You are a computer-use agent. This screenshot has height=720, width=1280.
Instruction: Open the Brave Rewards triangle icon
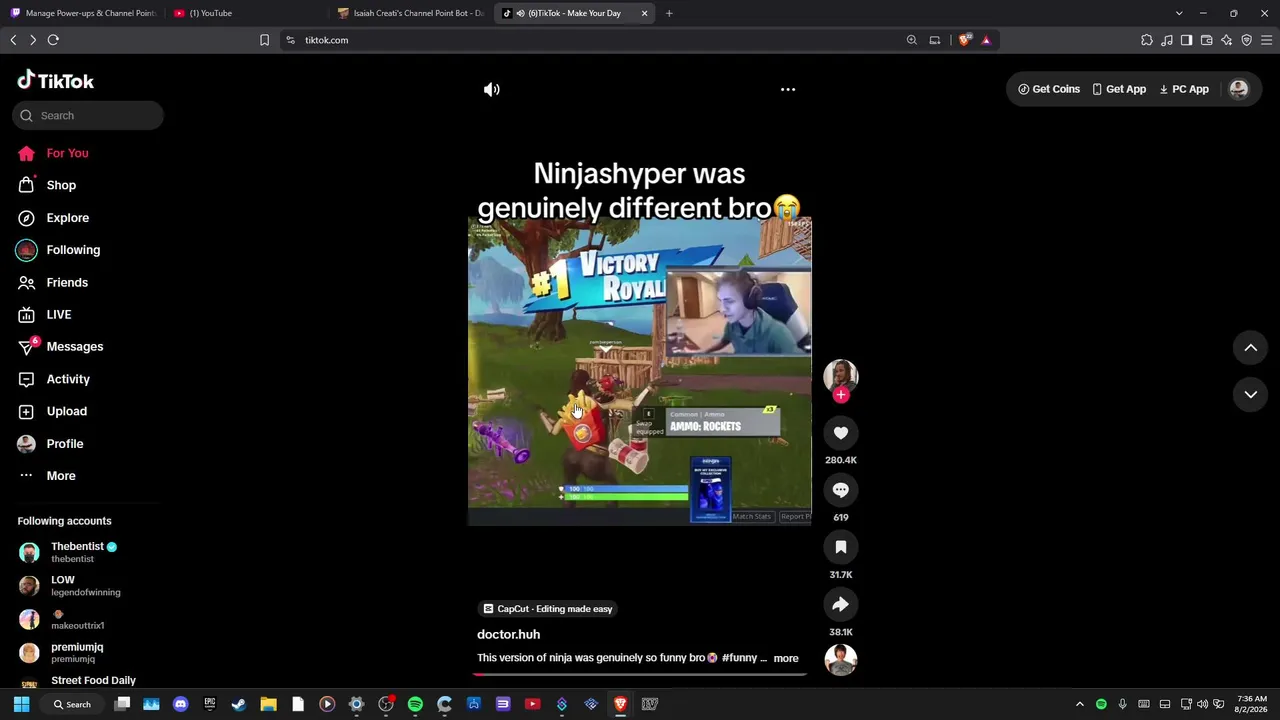coord(986,40)
